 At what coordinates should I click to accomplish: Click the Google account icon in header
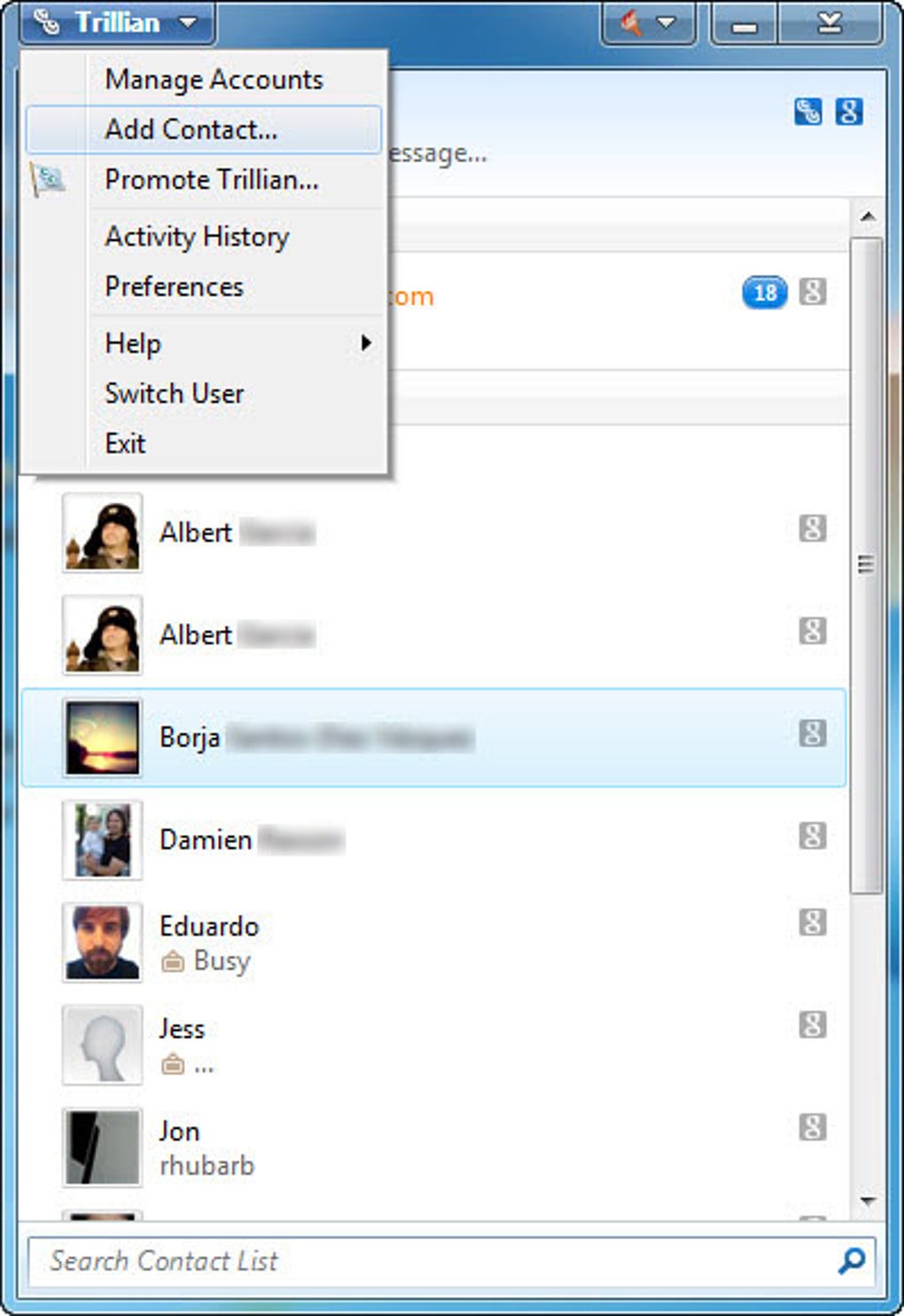tap(849, 113)
